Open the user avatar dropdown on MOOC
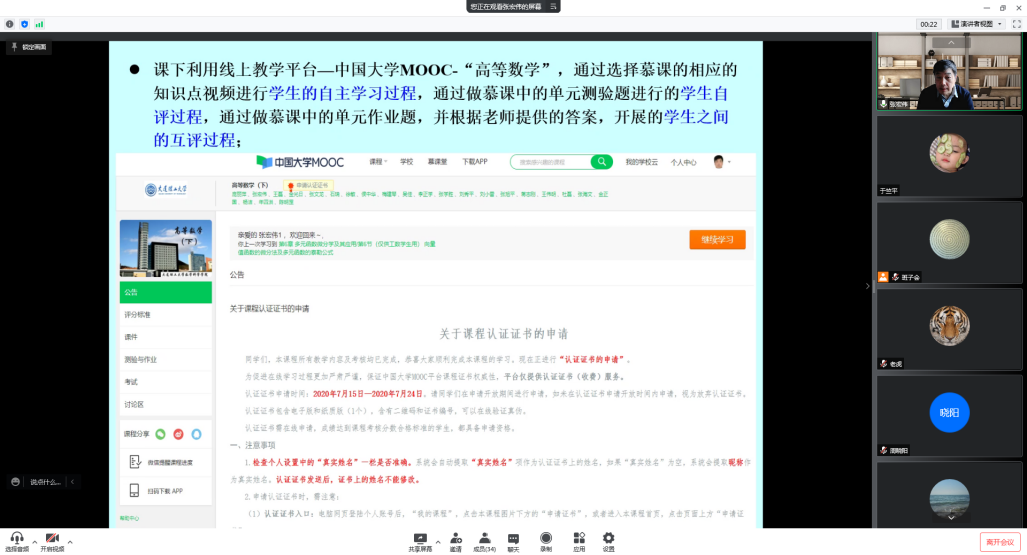Screen dimensions: 1027x555 coord(721,162)
